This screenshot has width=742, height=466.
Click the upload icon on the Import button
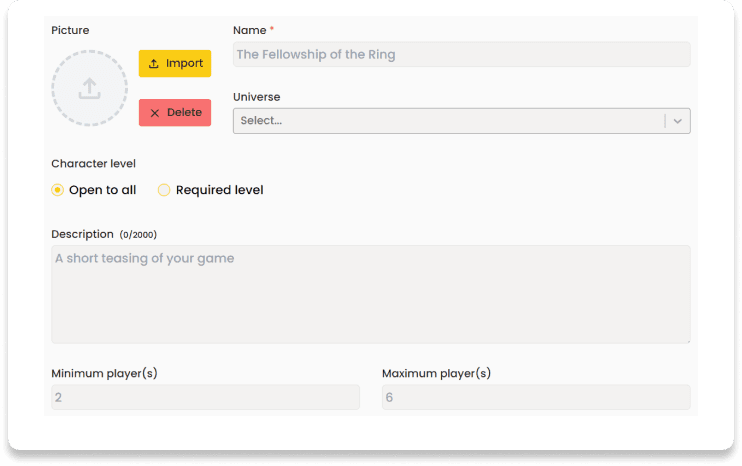153,63
